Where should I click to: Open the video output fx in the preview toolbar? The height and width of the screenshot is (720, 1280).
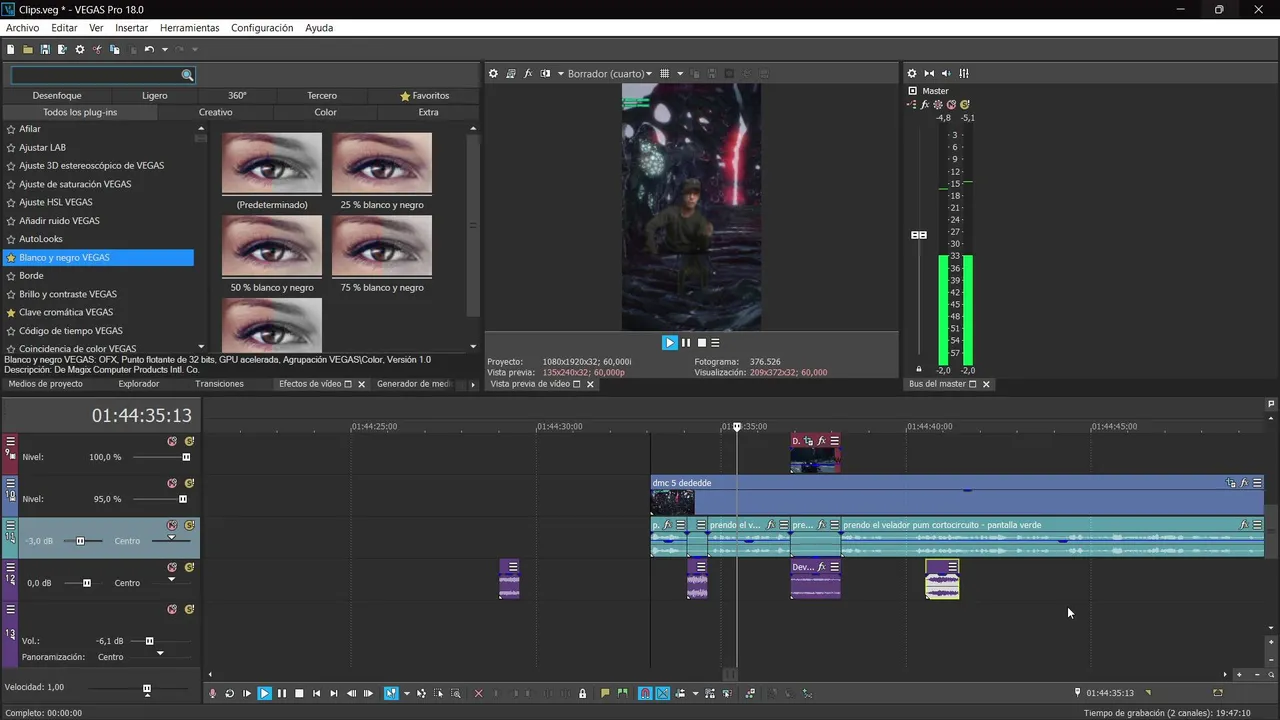click(528, 74)
